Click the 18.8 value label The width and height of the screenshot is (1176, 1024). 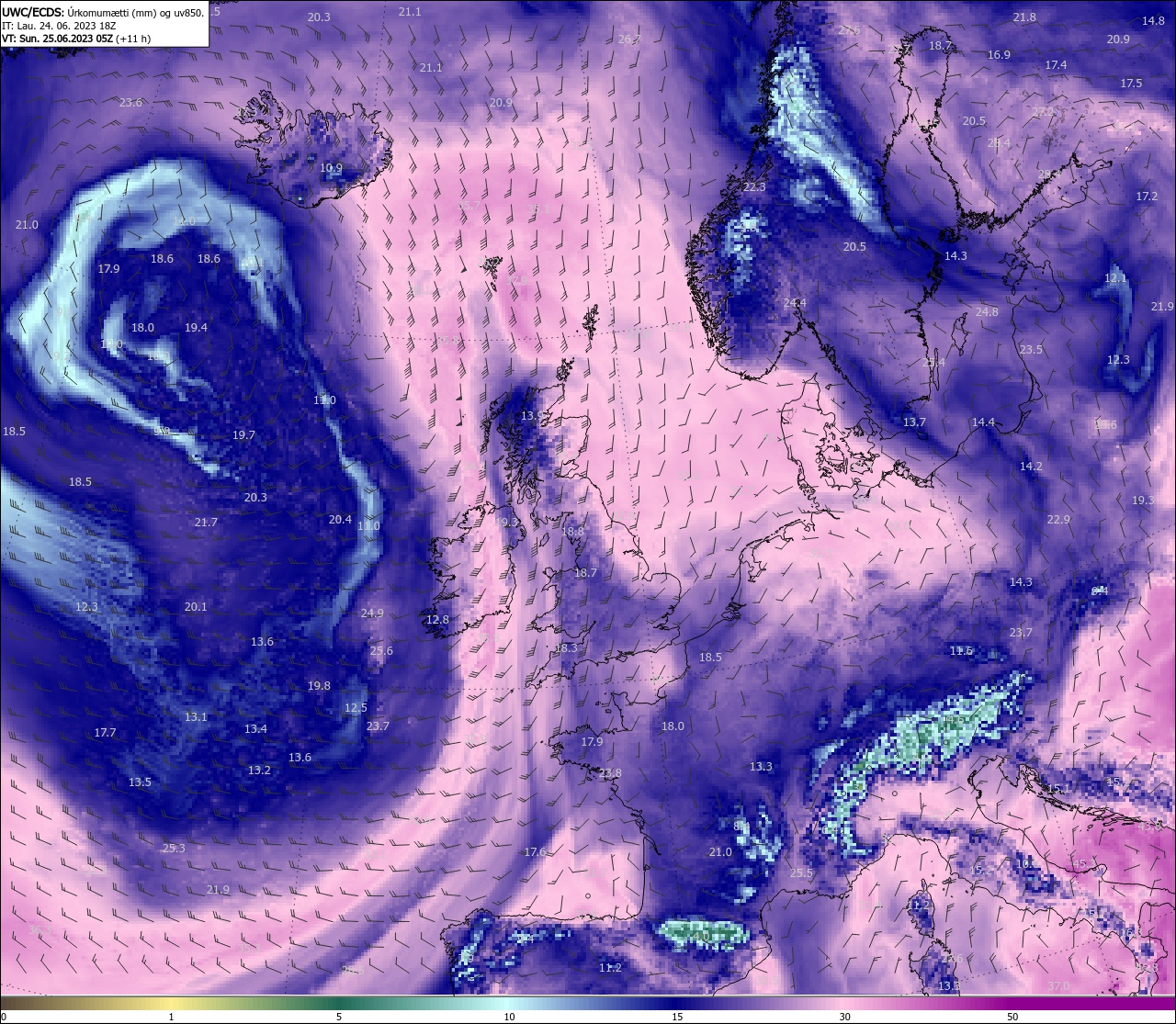[572, 532]
